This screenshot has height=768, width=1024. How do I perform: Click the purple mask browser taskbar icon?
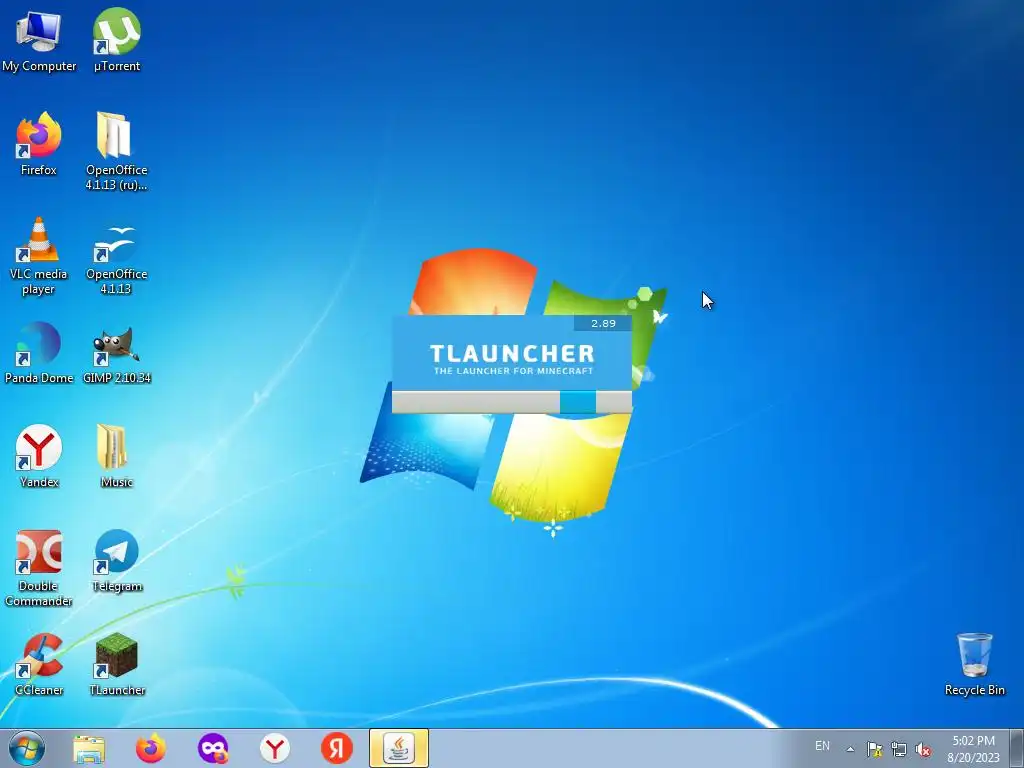pyautogui.click(x=213, y=748)
